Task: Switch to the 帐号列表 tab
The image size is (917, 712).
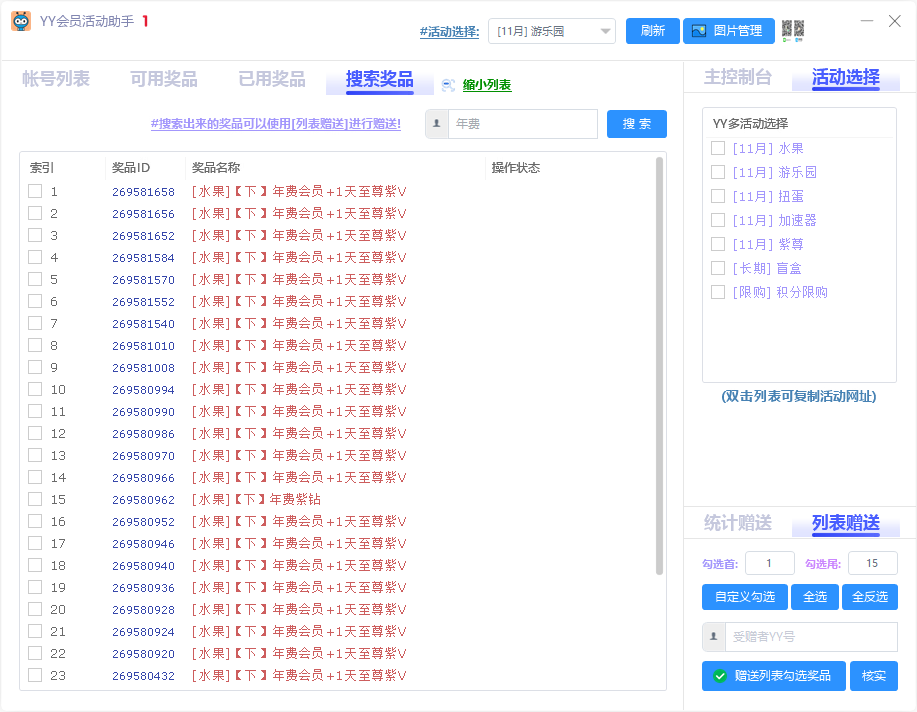Action: point(56,79)
